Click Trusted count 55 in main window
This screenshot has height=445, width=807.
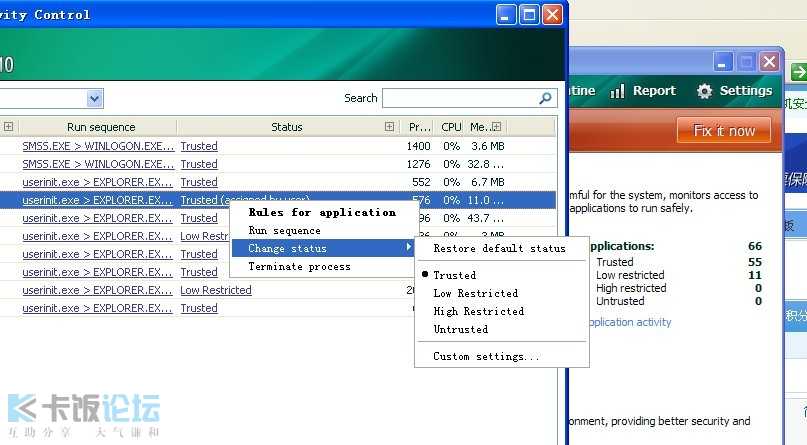tap(755, 262)
